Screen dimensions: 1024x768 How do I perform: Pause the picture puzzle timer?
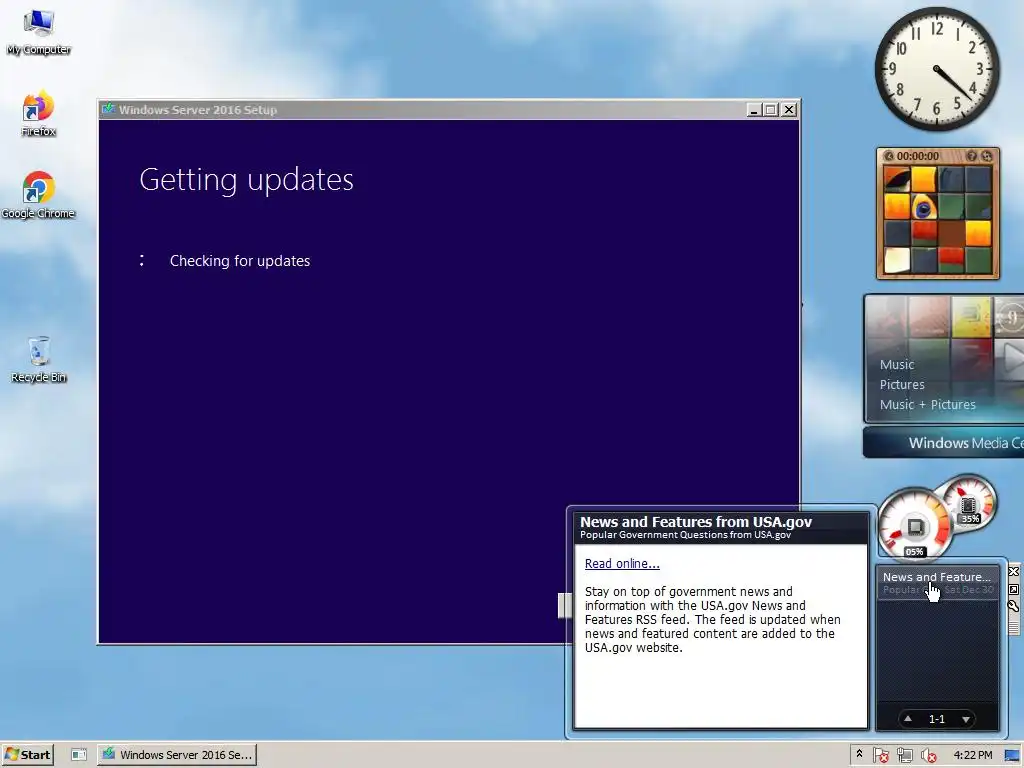coord(889,156)
